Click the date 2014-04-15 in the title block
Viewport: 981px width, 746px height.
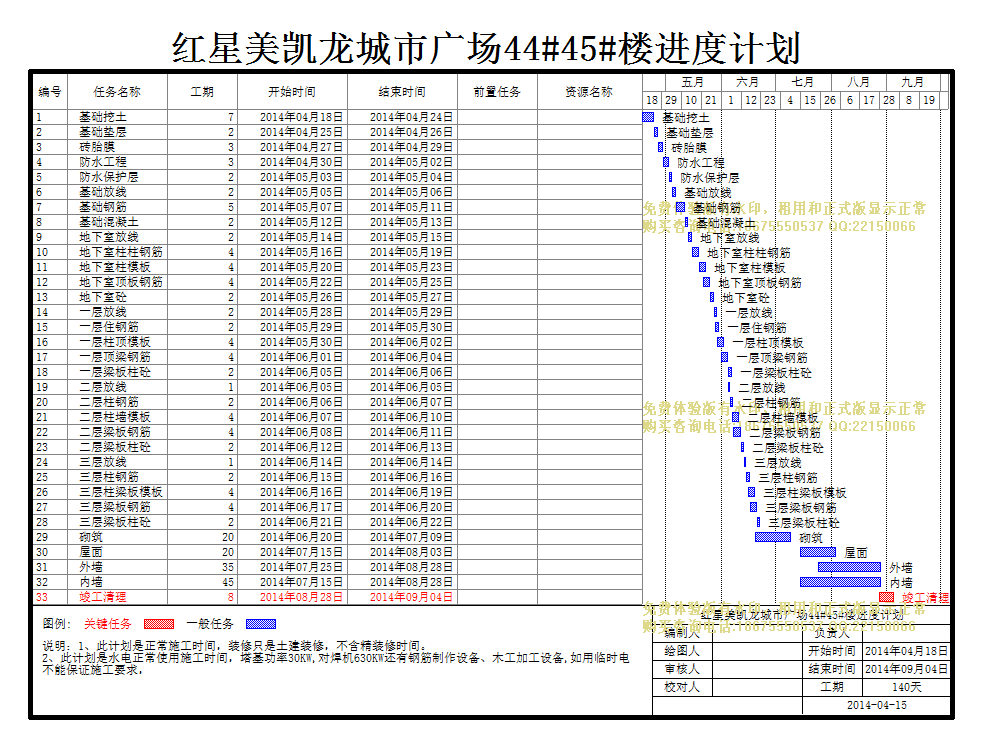877,705
